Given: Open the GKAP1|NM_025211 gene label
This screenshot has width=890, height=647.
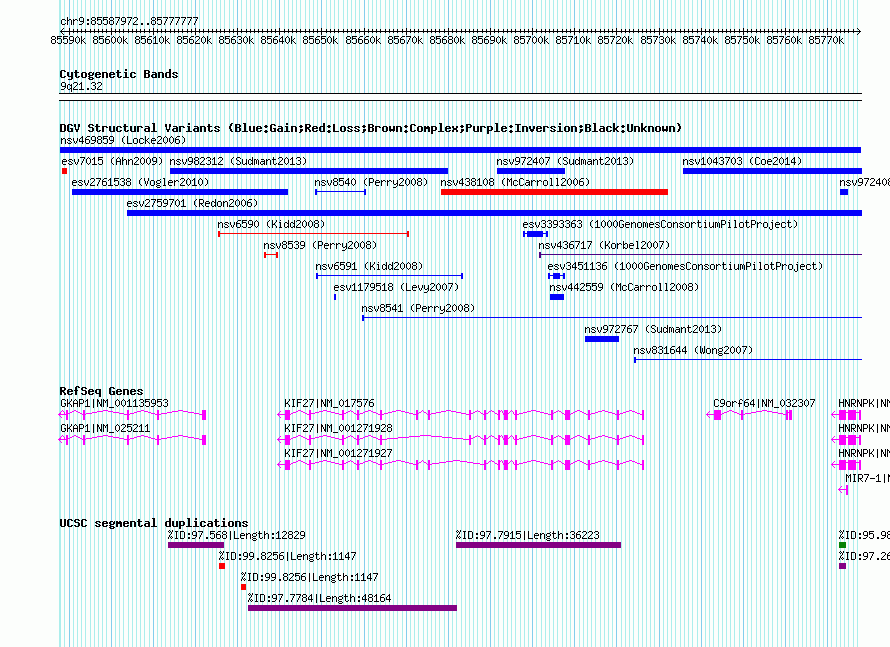Looking at the screenshot, I should 105,428.
